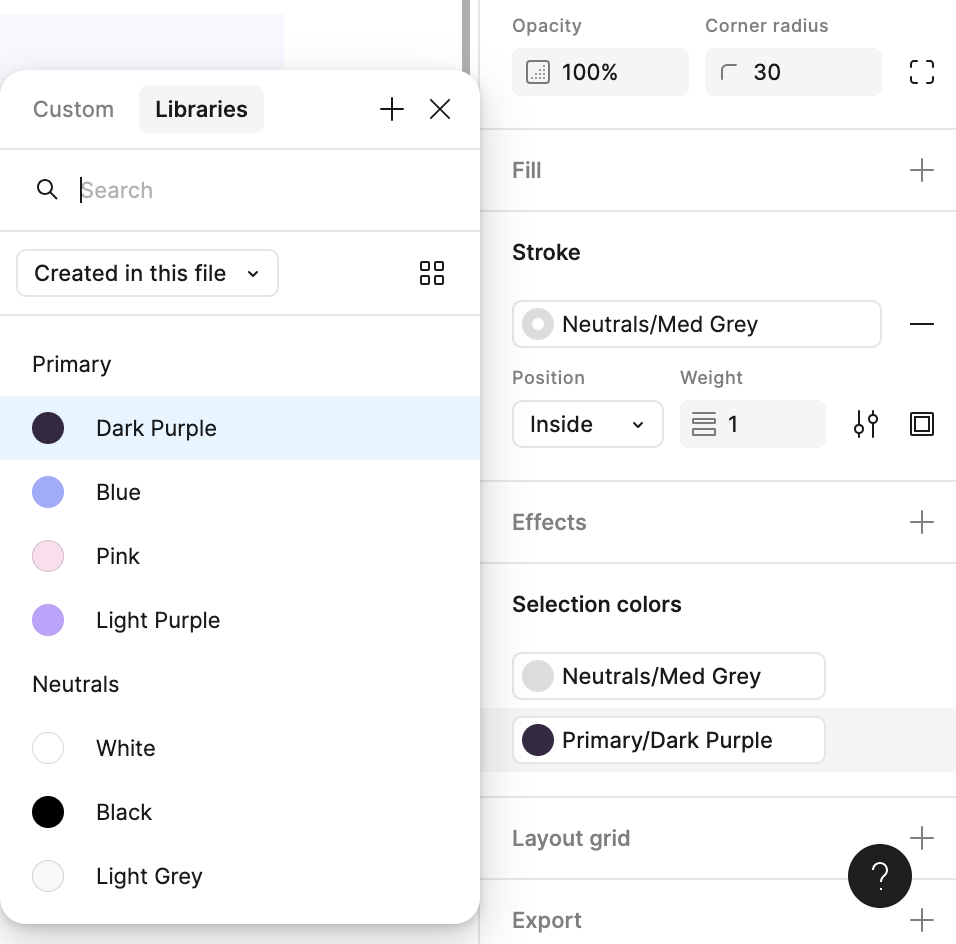Open advanced stroke settings icon
Image resolution: width=956 pixels, height=944 pixels.
pyautogui.click(x=866, y=424)
